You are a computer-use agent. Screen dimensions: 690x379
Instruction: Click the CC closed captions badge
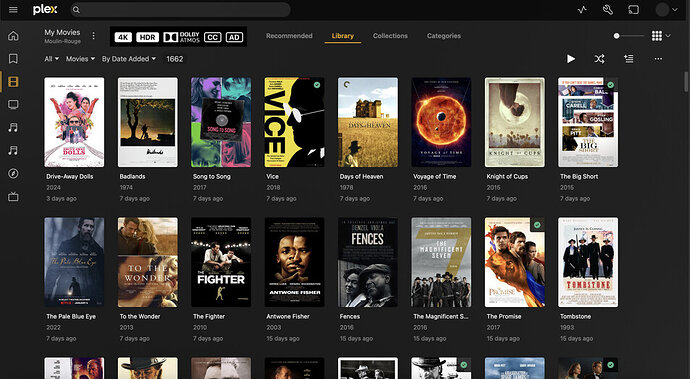pyautogui.click(x=212, y=37)
